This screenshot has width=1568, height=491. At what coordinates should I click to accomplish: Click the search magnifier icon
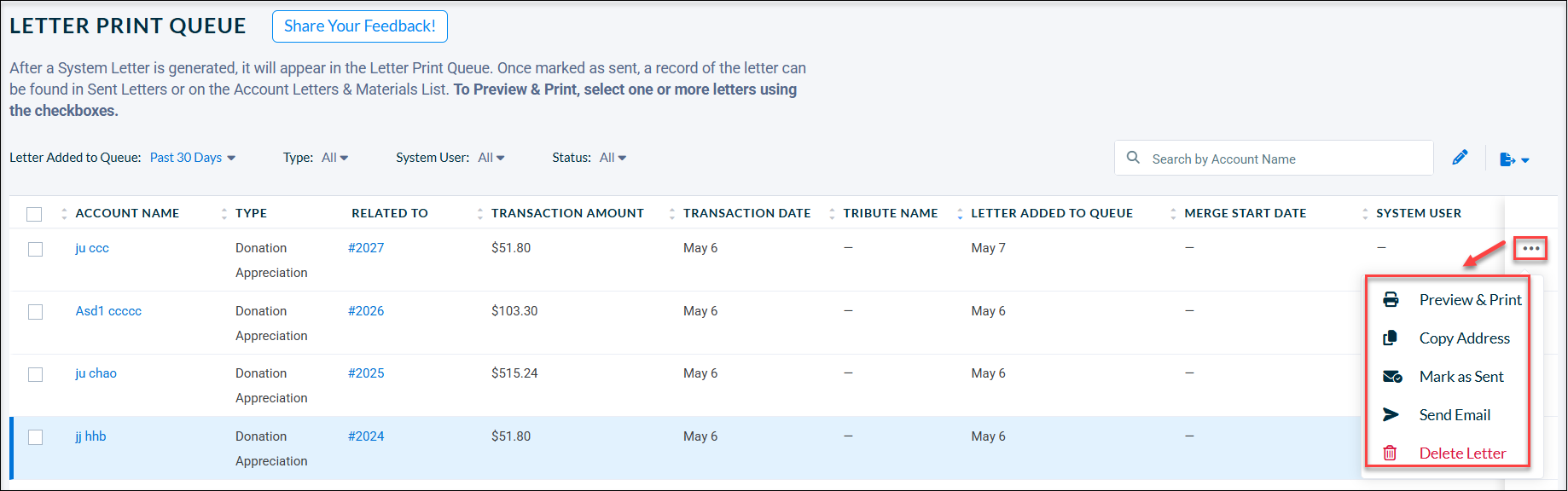1133,158
